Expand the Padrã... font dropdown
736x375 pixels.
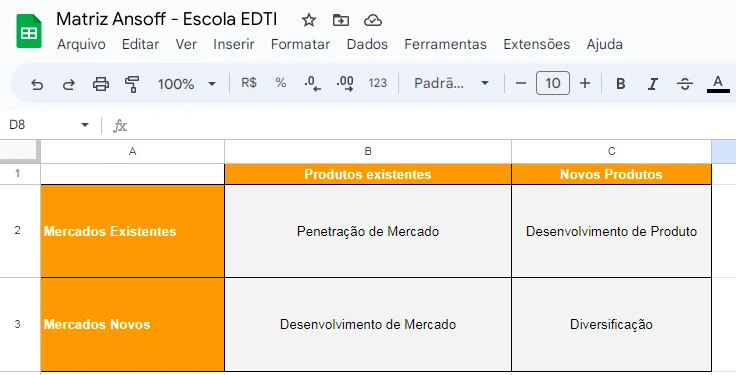click(451, 84)
